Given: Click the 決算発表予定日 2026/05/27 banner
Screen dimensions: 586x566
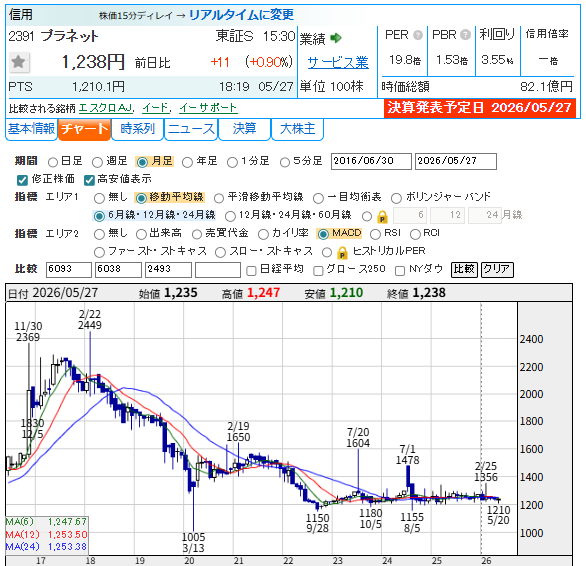Looking at the screenshot, I should (479, 108).
